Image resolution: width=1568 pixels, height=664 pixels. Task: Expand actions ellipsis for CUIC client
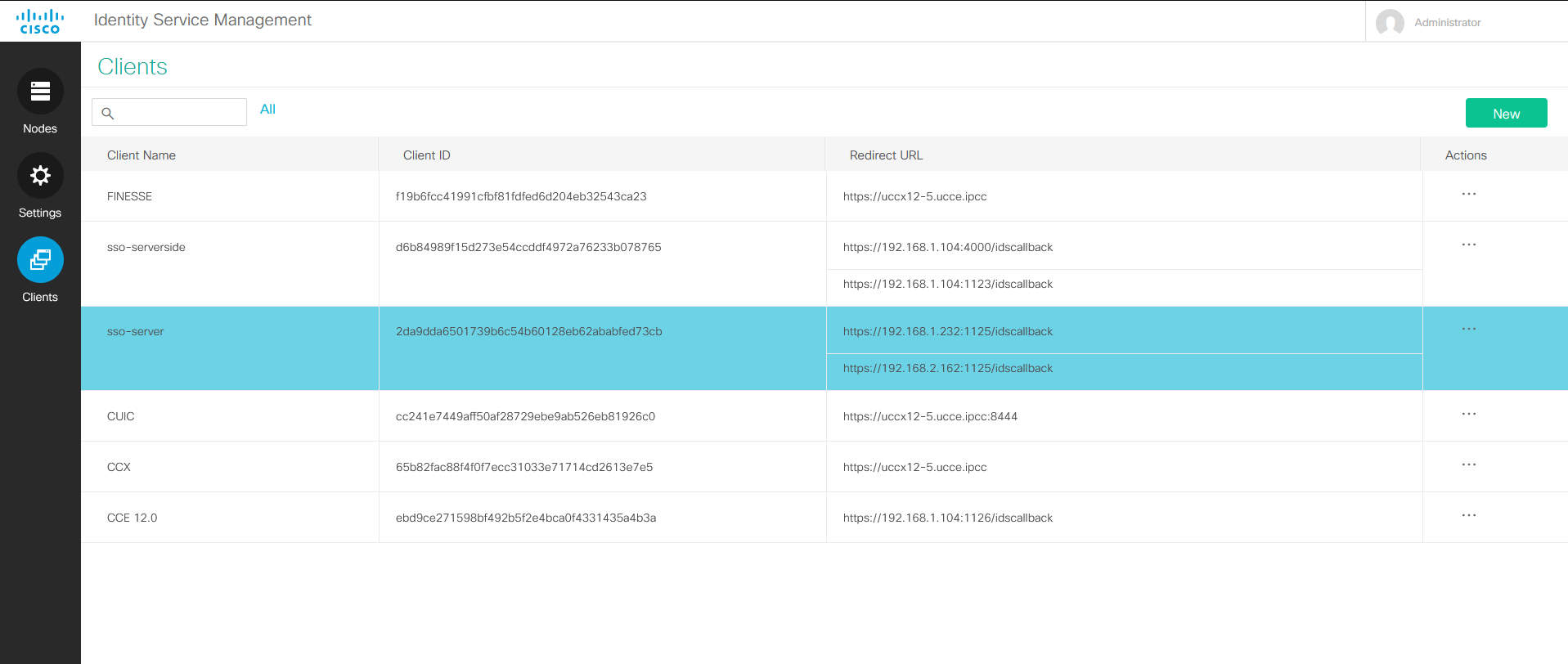[1468, 415]
